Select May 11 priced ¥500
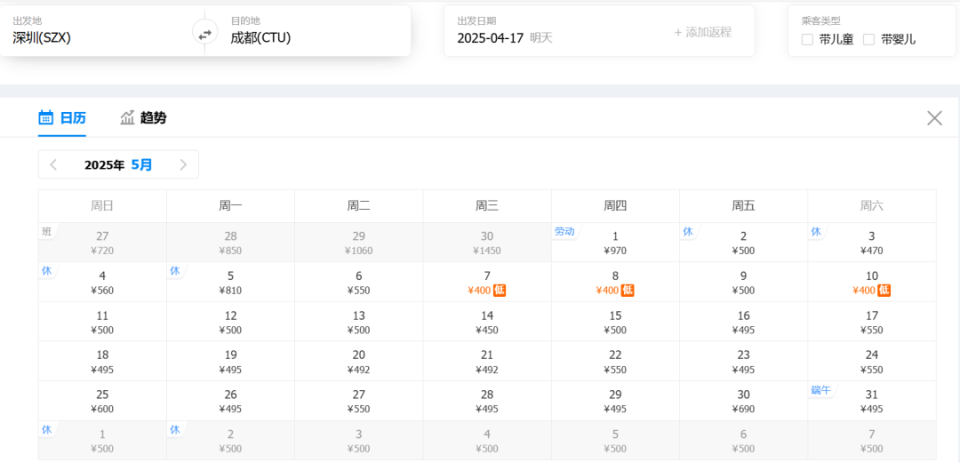 point(102,322)
